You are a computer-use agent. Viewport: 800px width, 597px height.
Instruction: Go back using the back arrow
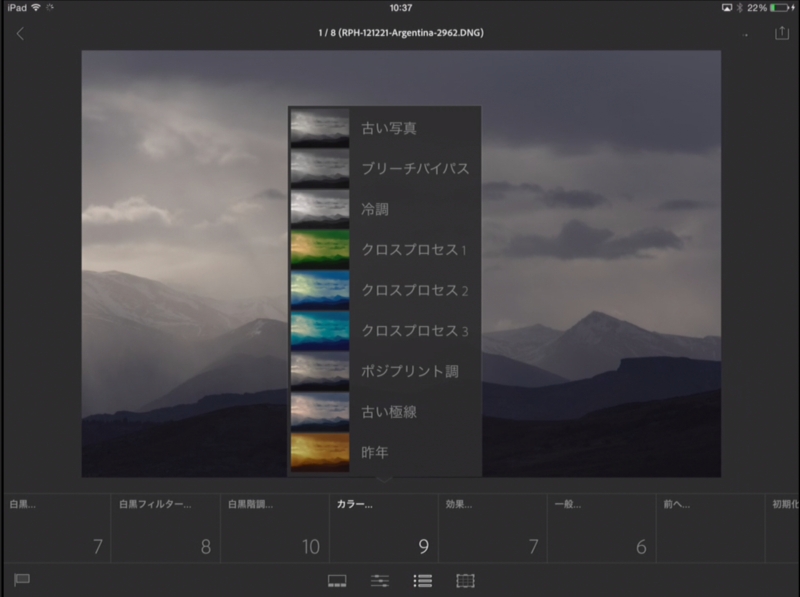tap(20, 34)
